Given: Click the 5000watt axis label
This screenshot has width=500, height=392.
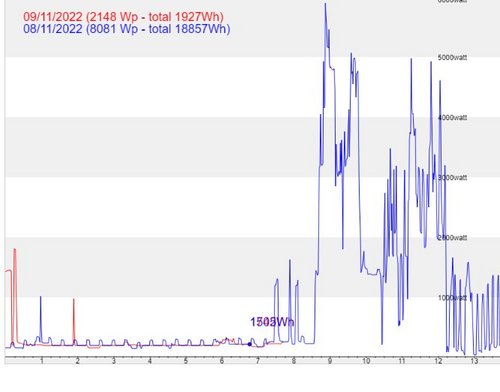Looking at the screenshot, I should click(x=452, y=58).
